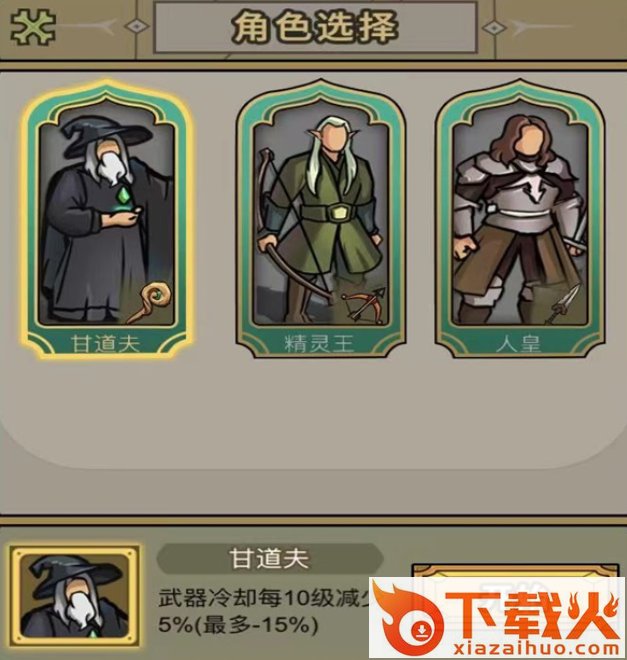Click the 甘道夫 name label under the card
The height and width of the screenshot is (660, 627).
click(105, 344)
